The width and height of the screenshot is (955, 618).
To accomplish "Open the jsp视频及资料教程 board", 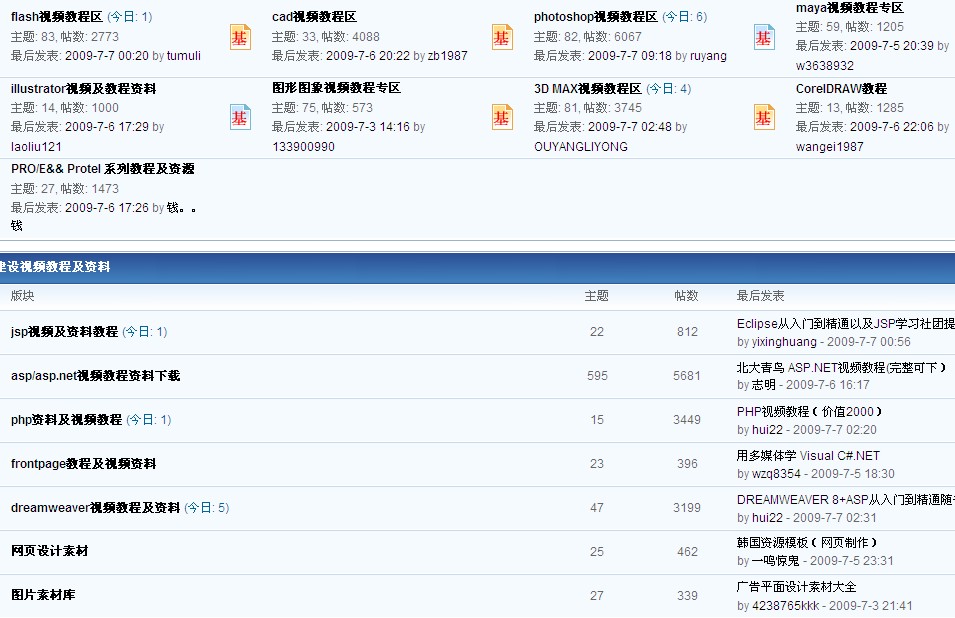I will pyautogui.click(x=64, y=332).
